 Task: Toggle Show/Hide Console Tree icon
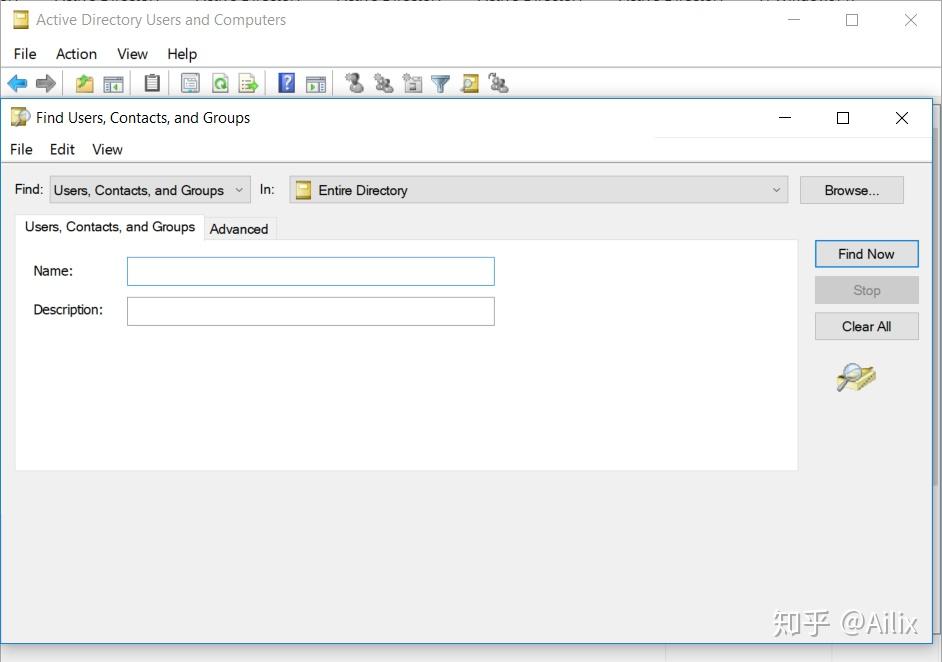click(113, 84)
